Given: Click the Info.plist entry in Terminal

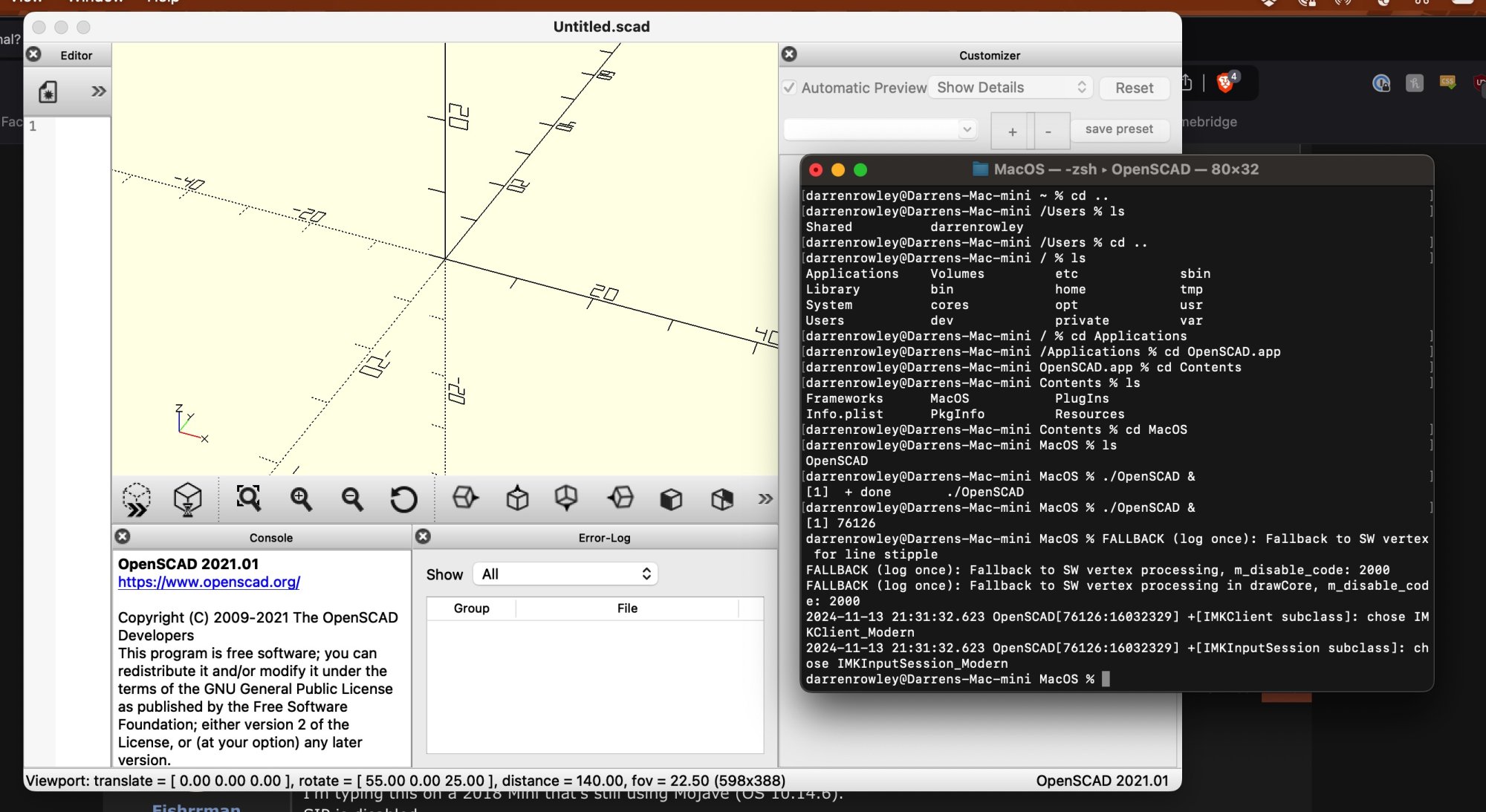Looking at the screenshot, I should click(x=844, y=414).
